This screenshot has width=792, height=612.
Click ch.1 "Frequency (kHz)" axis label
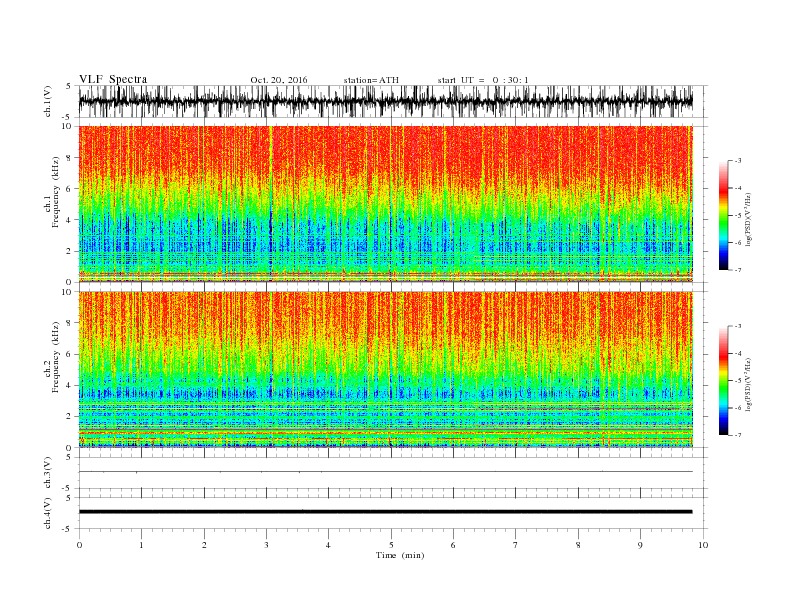coord(55,192)
